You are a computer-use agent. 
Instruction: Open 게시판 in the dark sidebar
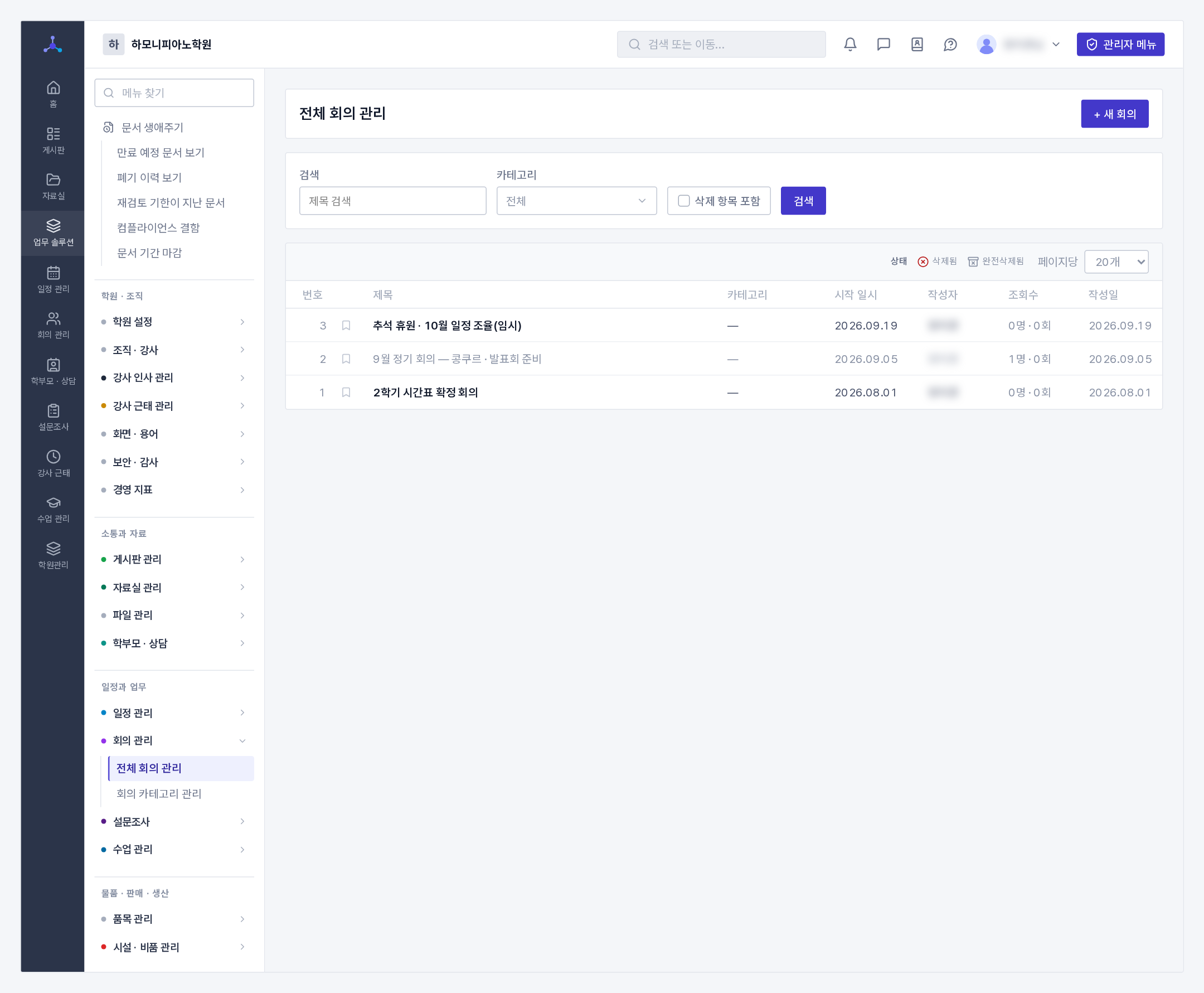point(53,140)
